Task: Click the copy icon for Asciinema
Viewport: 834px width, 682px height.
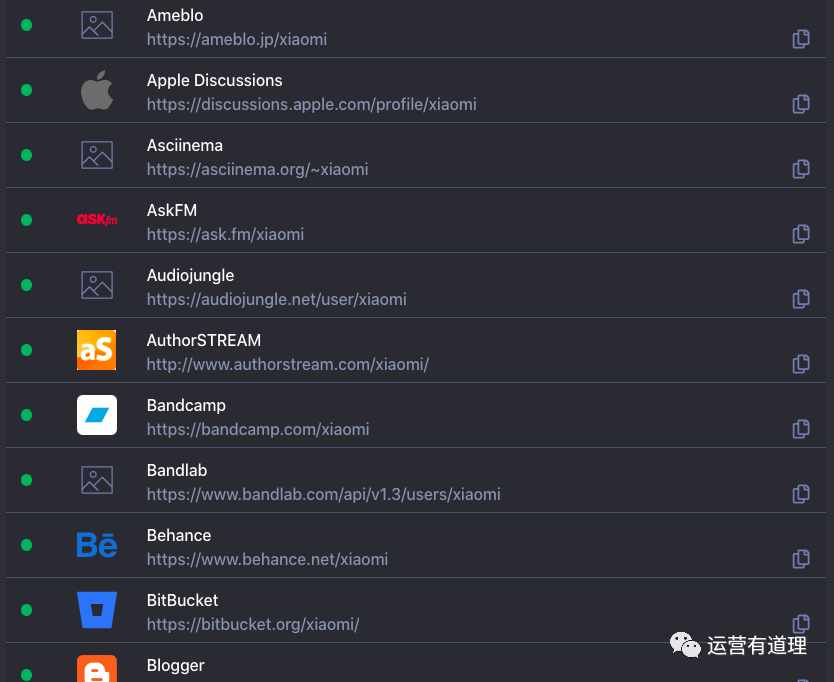Action: (801, 169)
